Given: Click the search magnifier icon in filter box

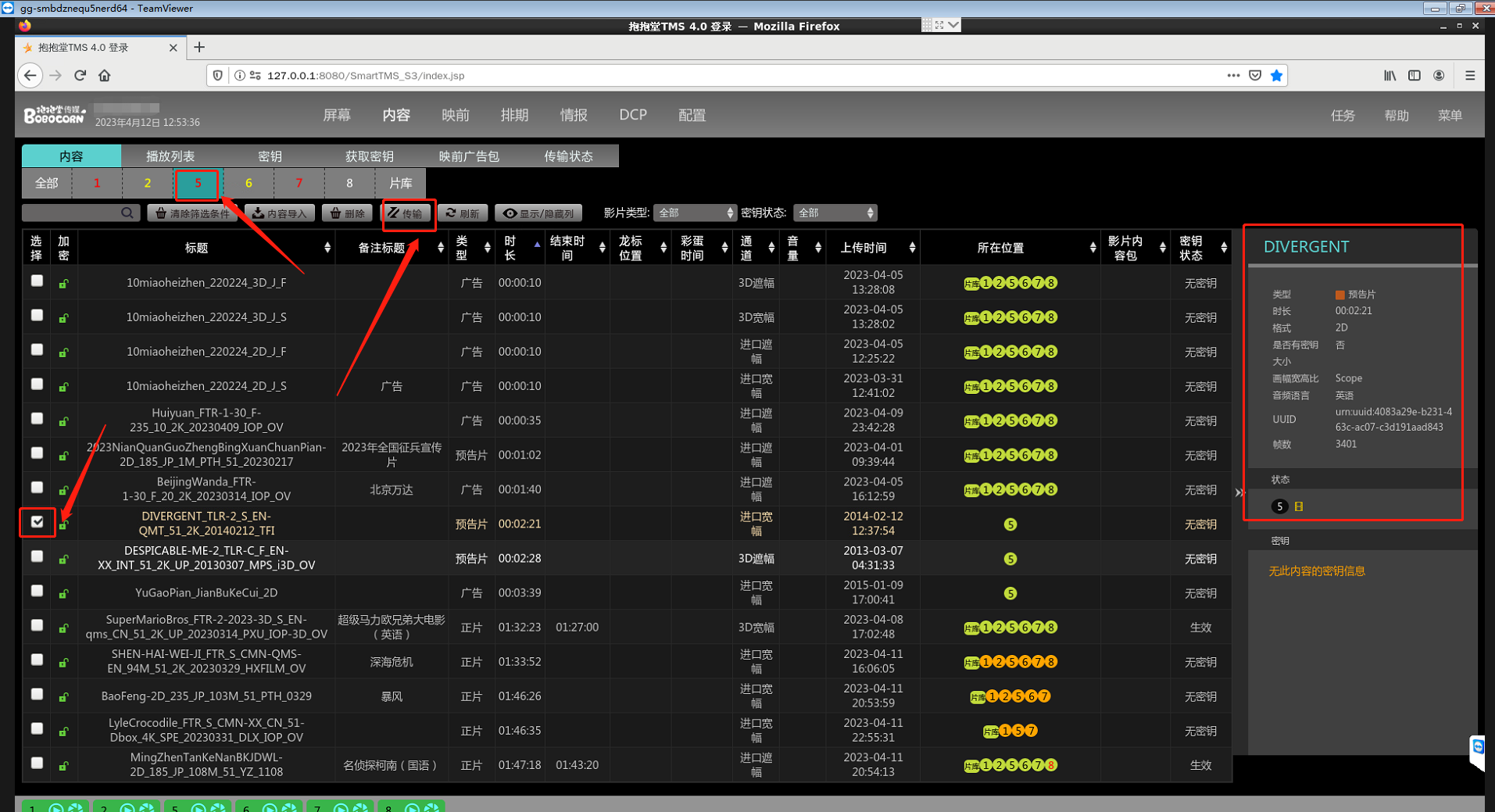Looking at the screenshot, I should [x=127, y=213].
